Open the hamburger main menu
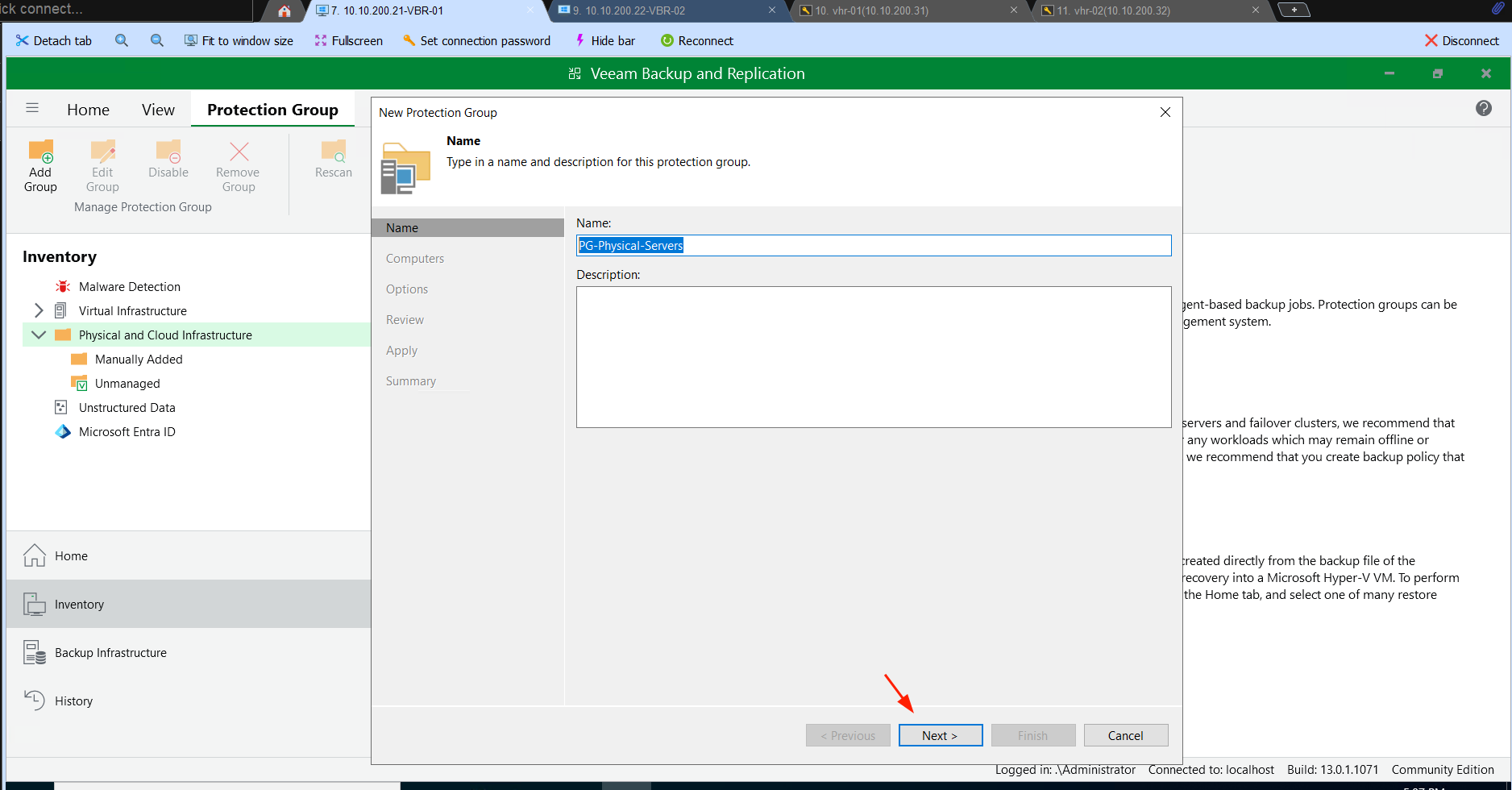1512x790 pixels. pos(32,108)
